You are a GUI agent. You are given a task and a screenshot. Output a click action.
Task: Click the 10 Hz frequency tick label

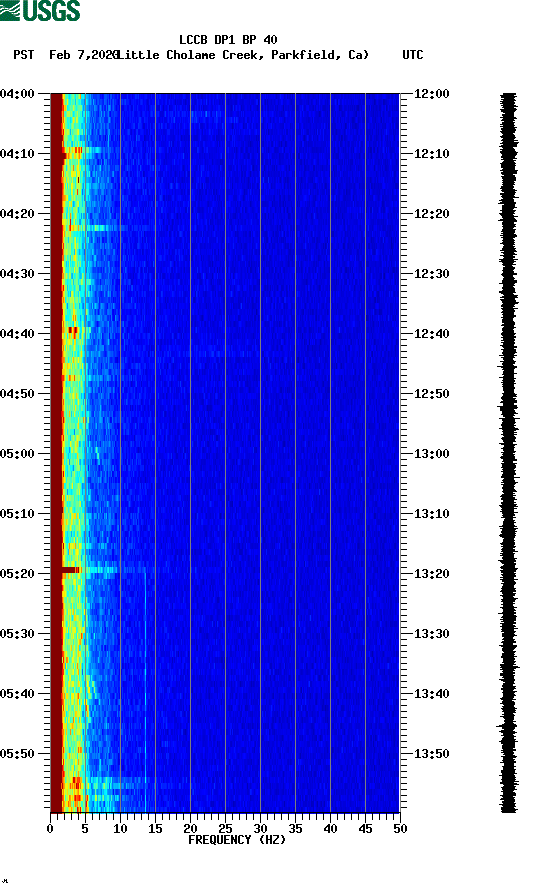click(120, 829)
